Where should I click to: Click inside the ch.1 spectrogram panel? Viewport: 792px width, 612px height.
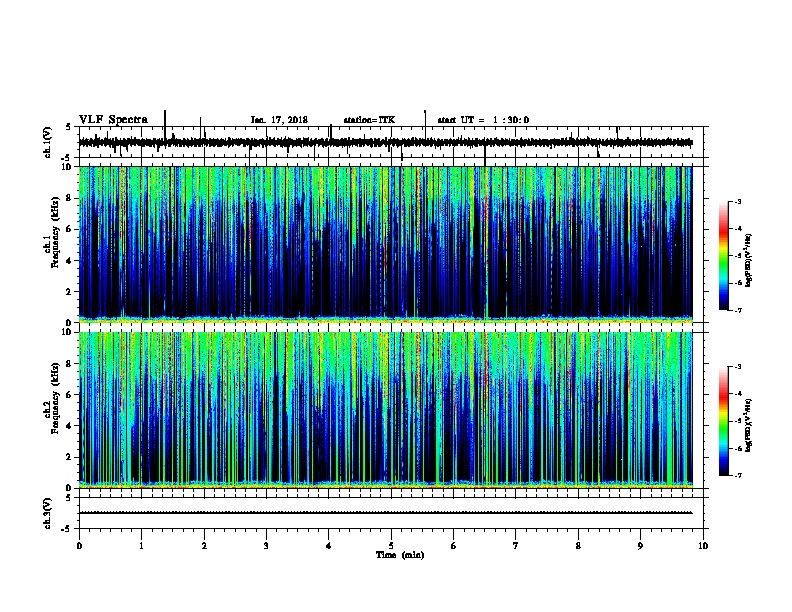pos(386,244)
